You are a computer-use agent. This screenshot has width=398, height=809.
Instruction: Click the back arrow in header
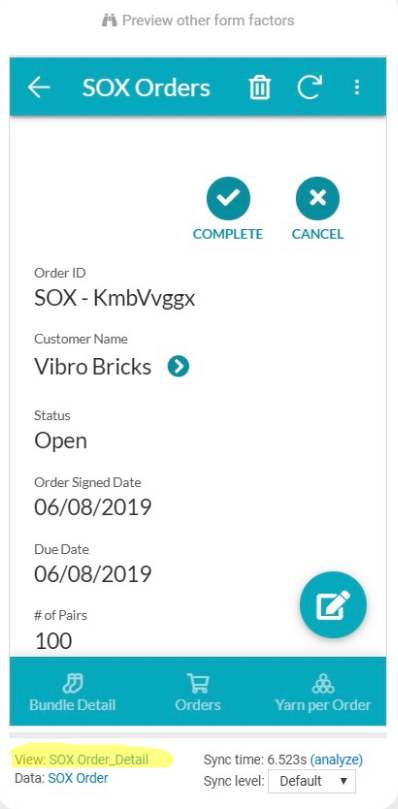pos(39,88)
